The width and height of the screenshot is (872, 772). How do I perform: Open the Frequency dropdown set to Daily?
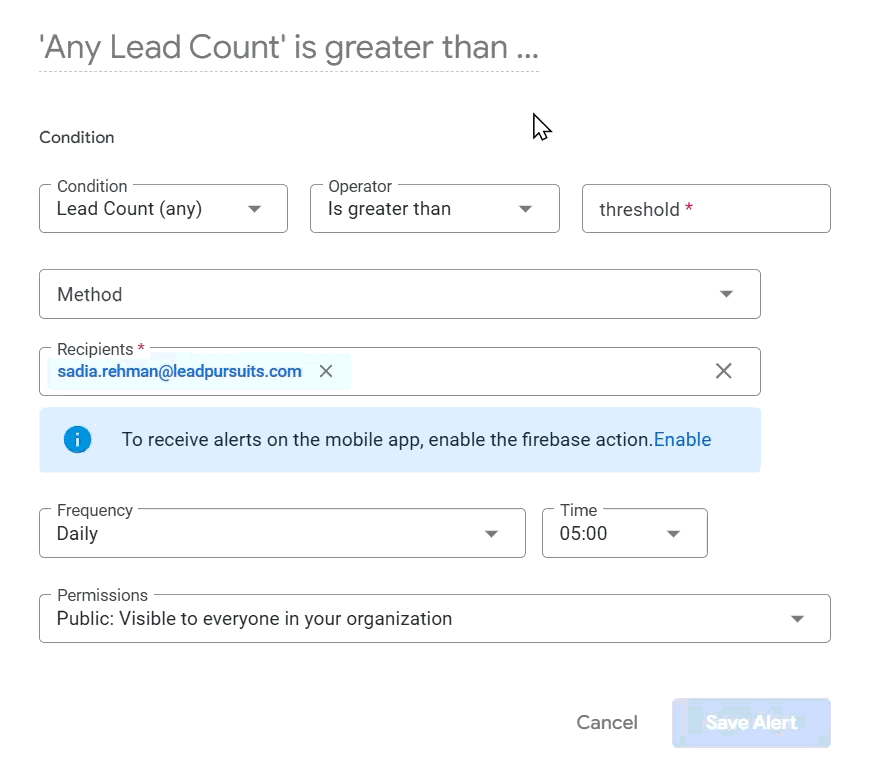pos(283,533)
